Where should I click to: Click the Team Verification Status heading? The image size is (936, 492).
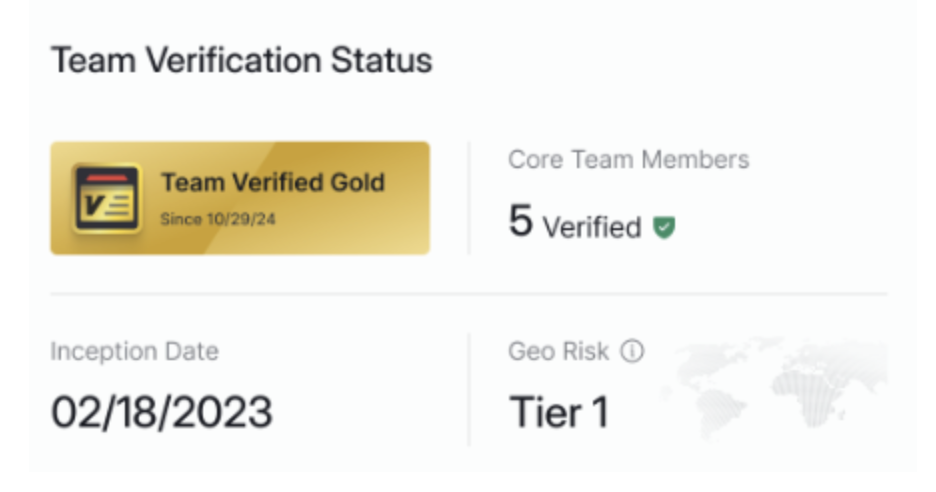tap(241, 61)
